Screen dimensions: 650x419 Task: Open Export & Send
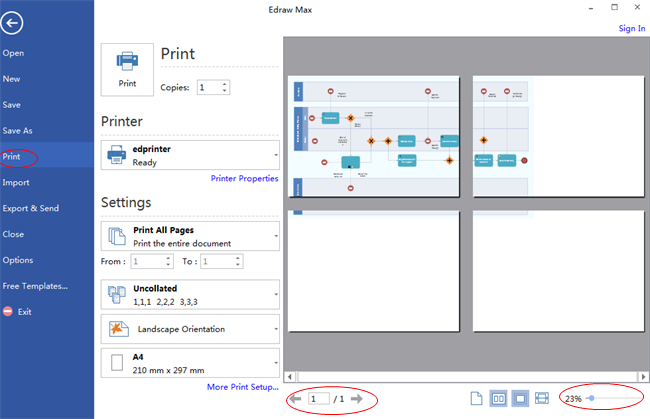pyautogui.click(x=31, y=208)
